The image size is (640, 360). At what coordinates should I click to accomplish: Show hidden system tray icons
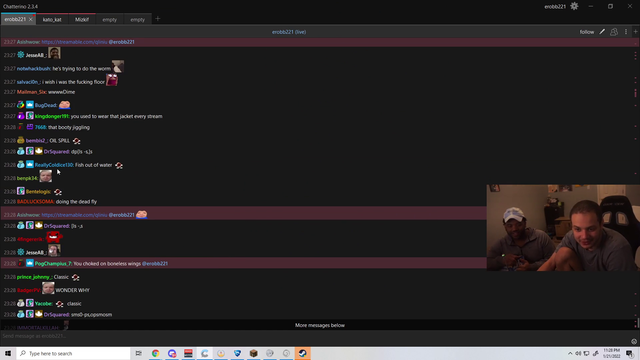click(x=570, y=353)
